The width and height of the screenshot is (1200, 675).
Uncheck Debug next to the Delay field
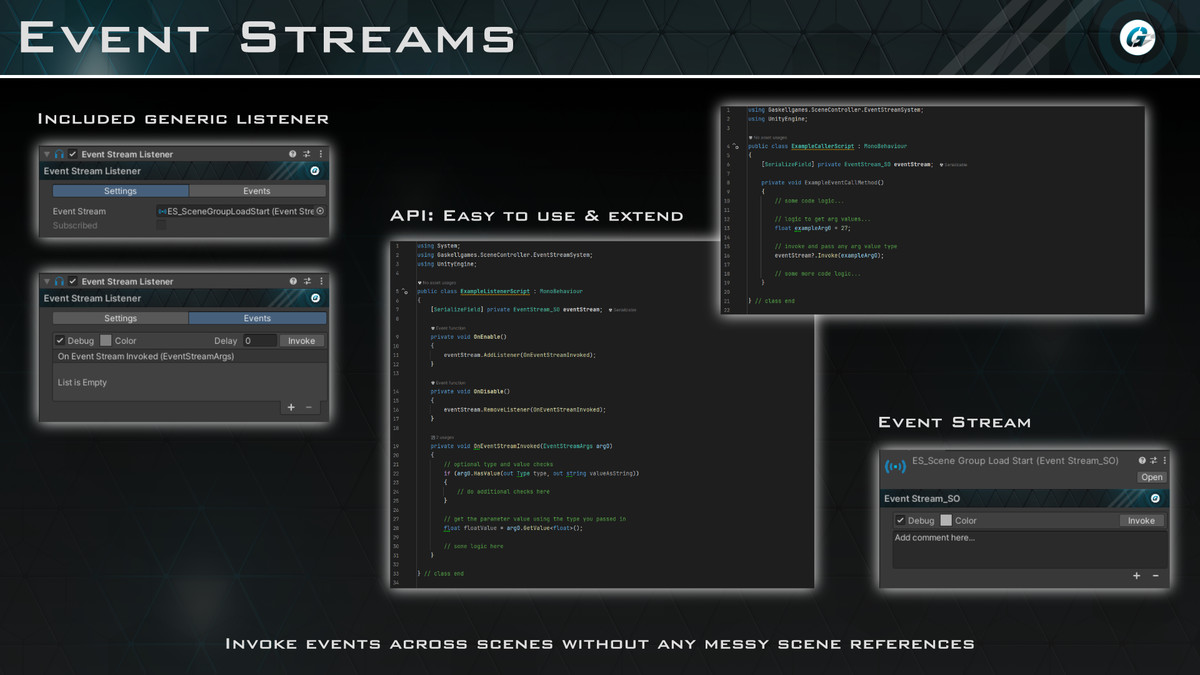point(60,341)
